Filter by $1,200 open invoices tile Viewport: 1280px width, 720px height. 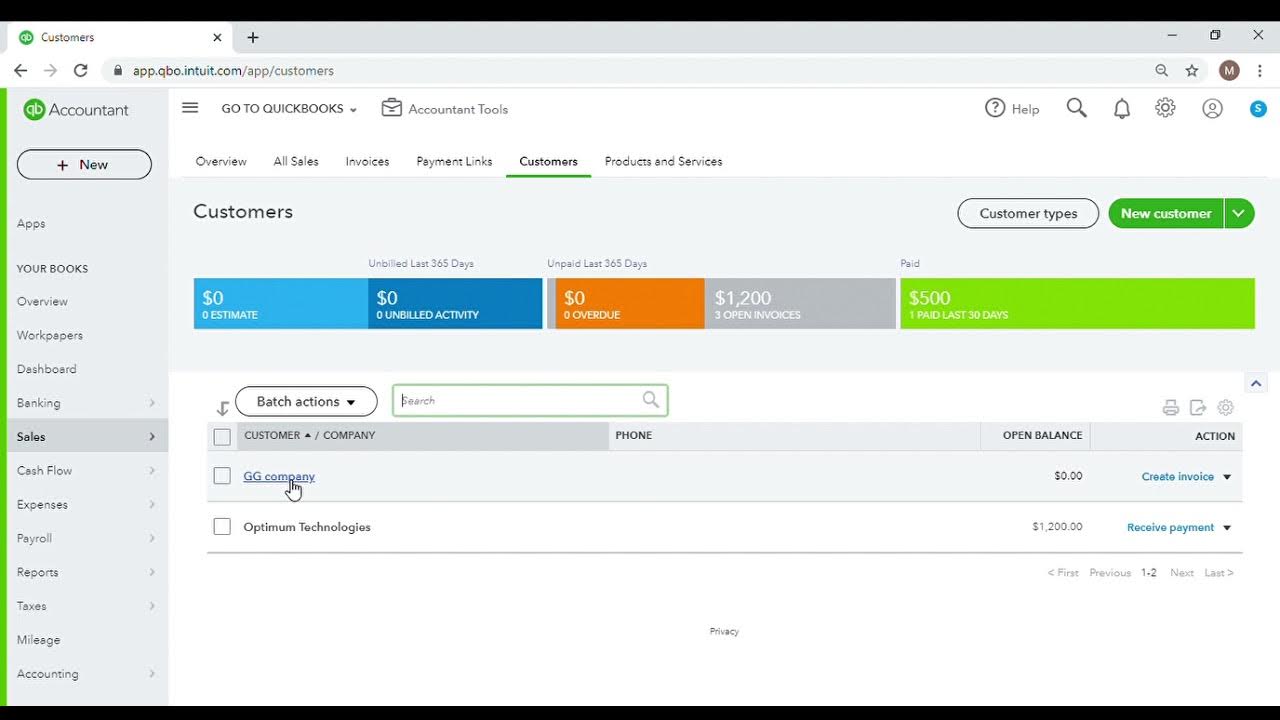pyautogui.click(x=800, y=304)
